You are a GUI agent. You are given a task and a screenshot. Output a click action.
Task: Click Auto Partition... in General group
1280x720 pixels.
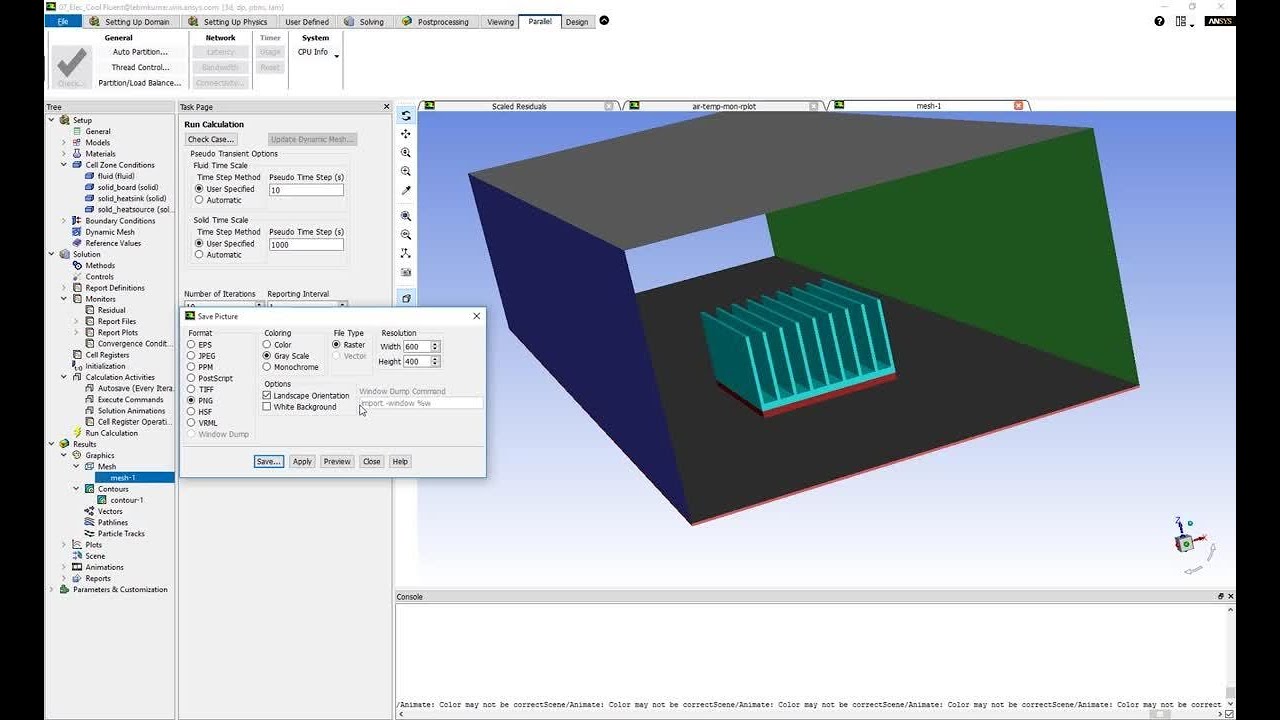coord(140,52)
